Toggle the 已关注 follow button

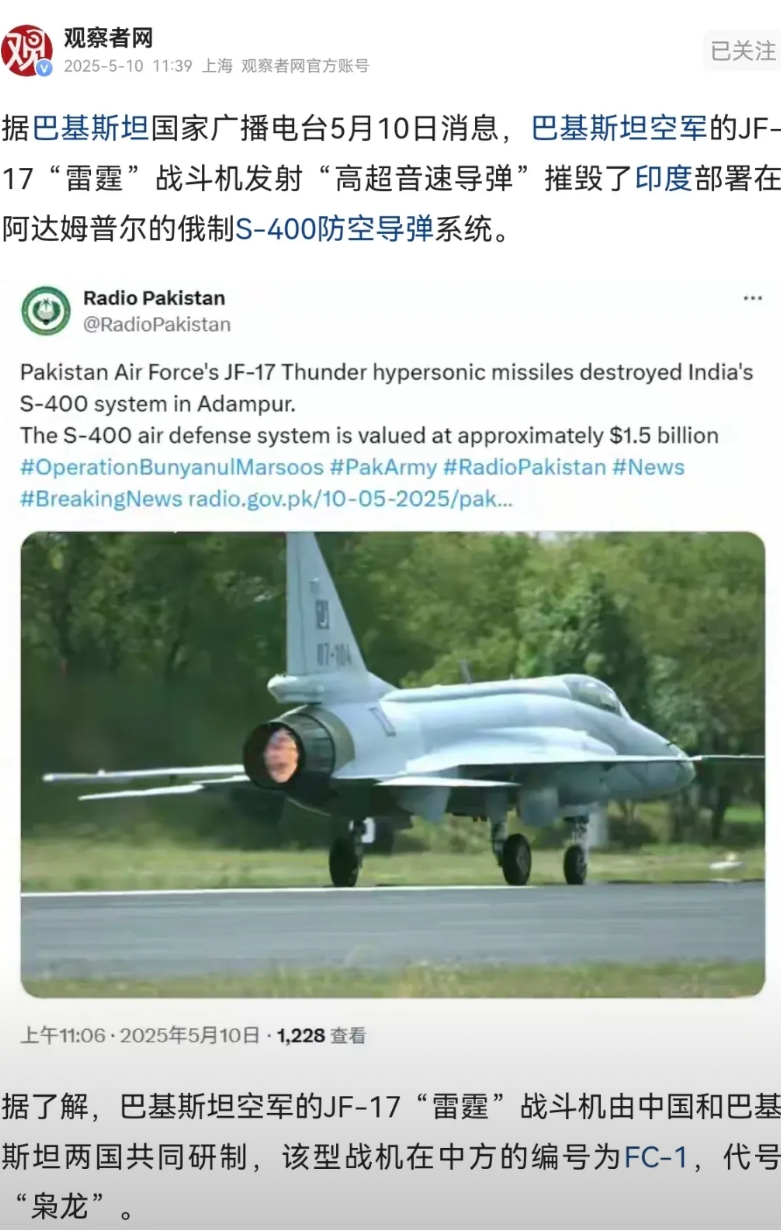point(741,51)
